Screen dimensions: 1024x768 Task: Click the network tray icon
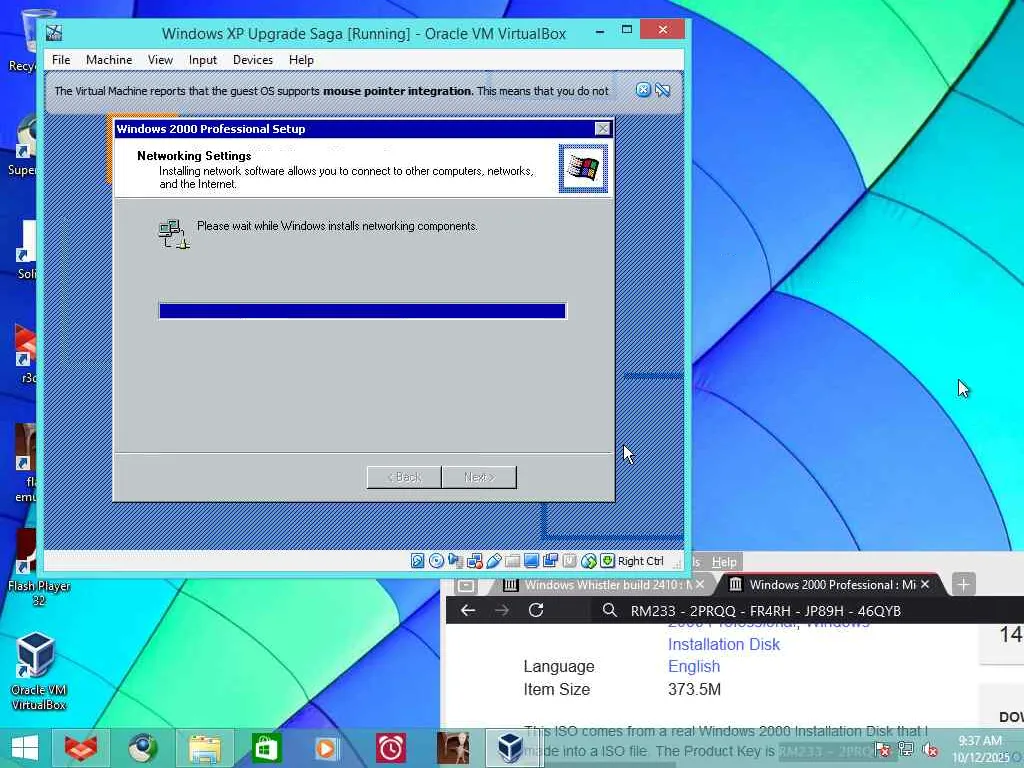[906, 749]
